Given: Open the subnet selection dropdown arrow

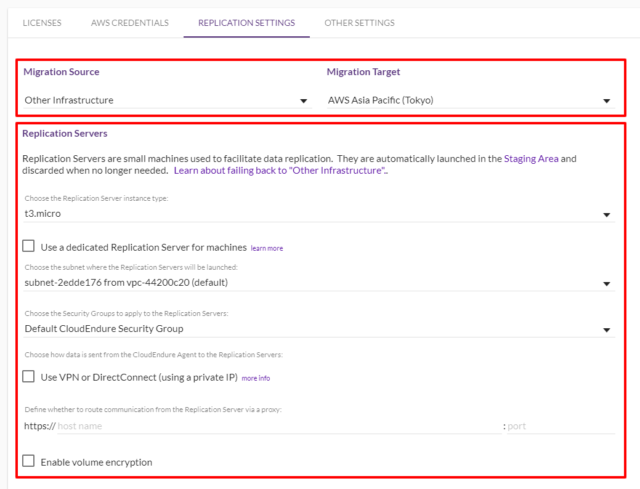Looking at the screenshot, I should [607, 284].
